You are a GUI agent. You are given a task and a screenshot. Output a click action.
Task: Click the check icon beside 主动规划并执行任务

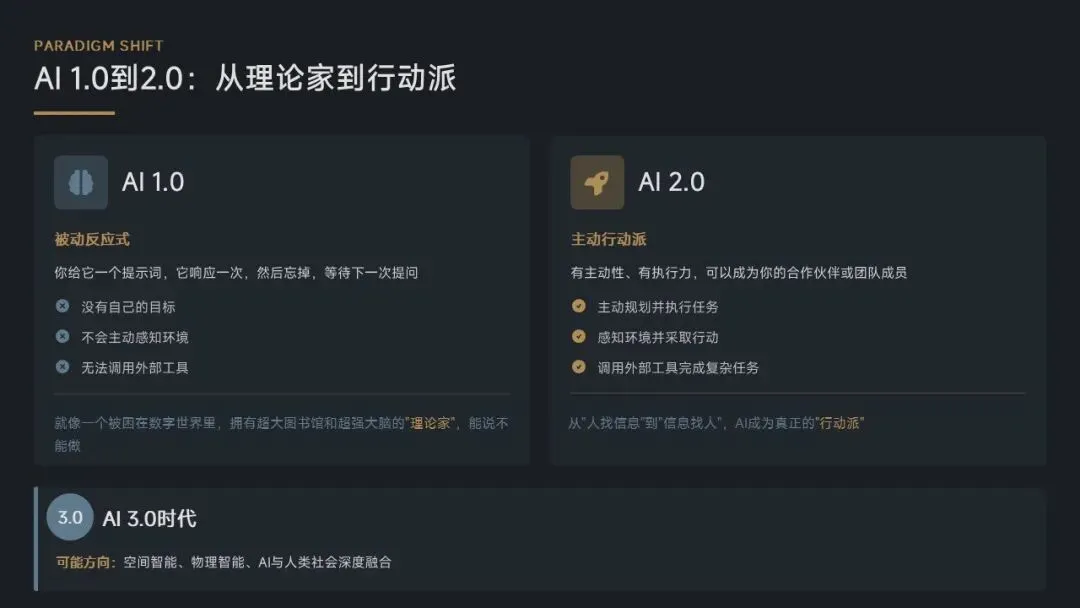579,306
